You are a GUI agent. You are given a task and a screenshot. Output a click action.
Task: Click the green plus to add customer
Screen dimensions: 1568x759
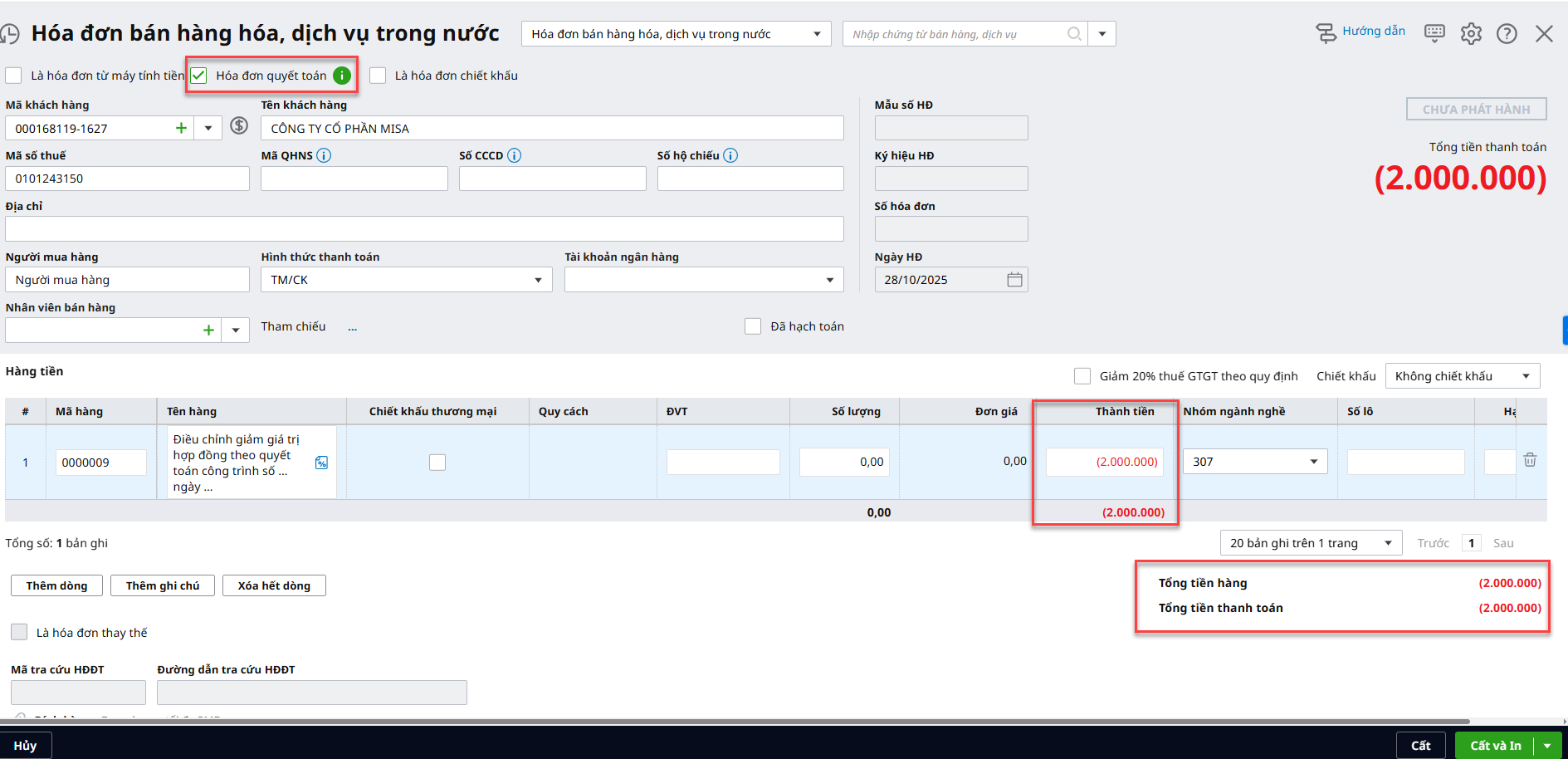[x=181, y=128]
